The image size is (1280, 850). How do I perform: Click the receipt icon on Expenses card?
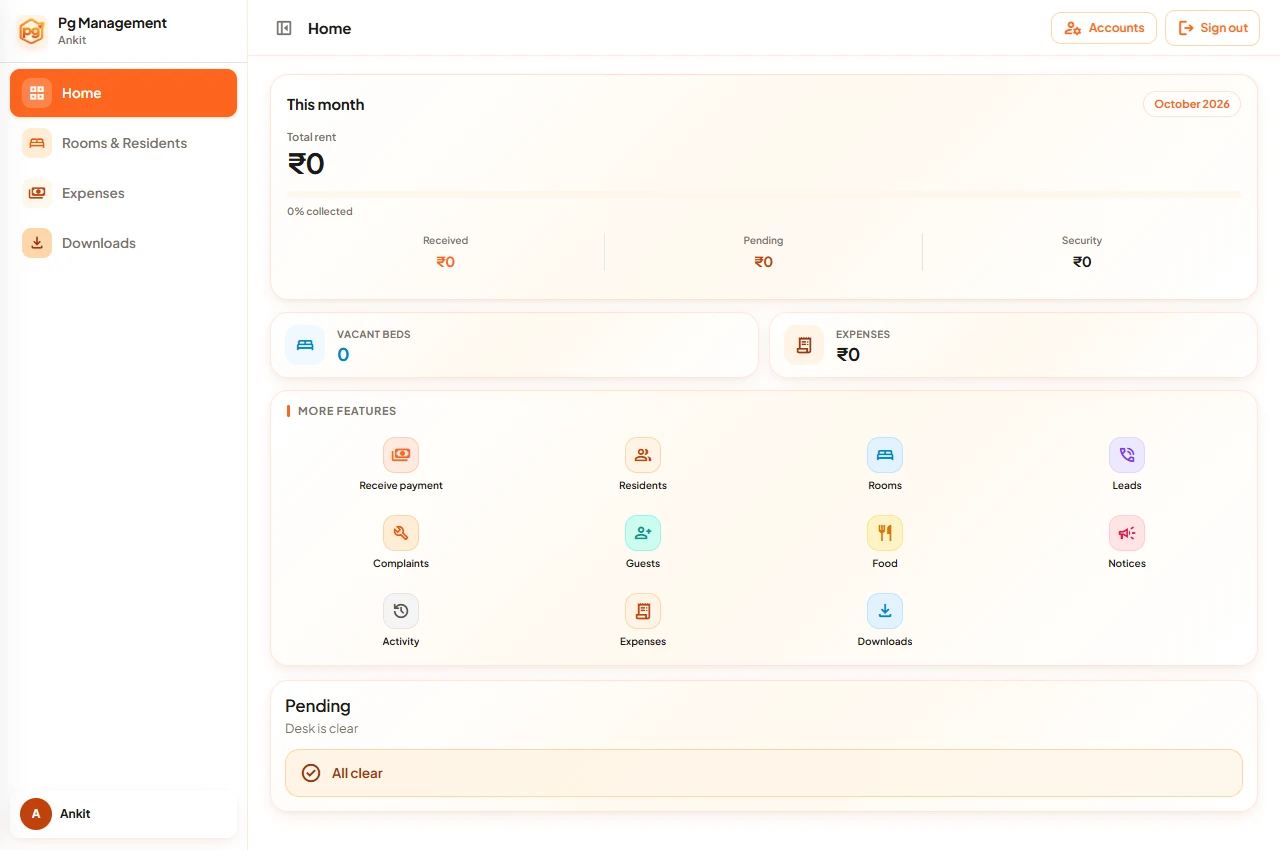pos(804,345)
